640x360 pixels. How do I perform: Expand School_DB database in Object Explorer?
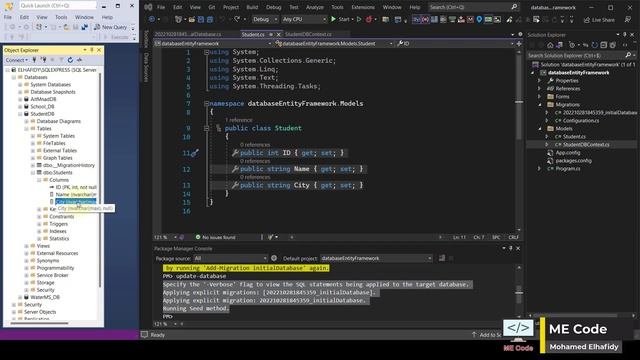20,107
